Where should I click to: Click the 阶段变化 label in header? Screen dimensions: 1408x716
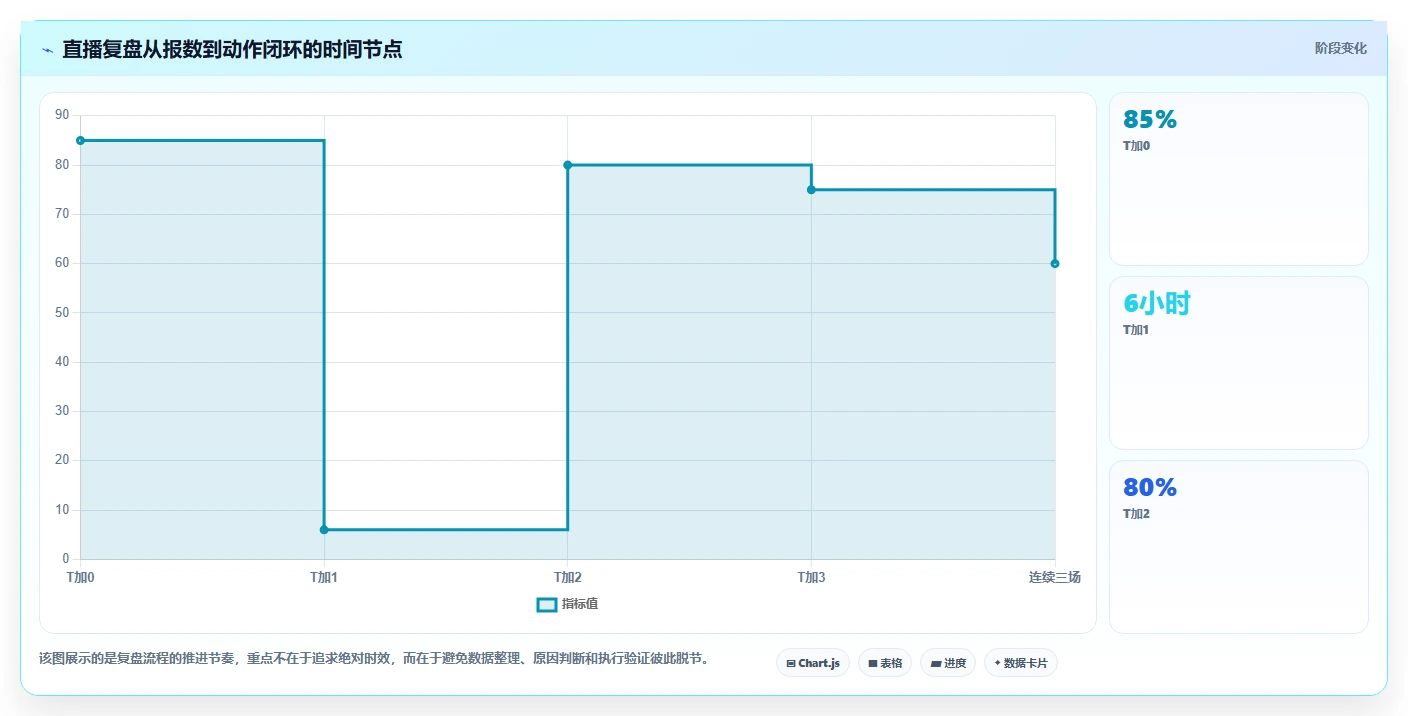[1340, 48]
